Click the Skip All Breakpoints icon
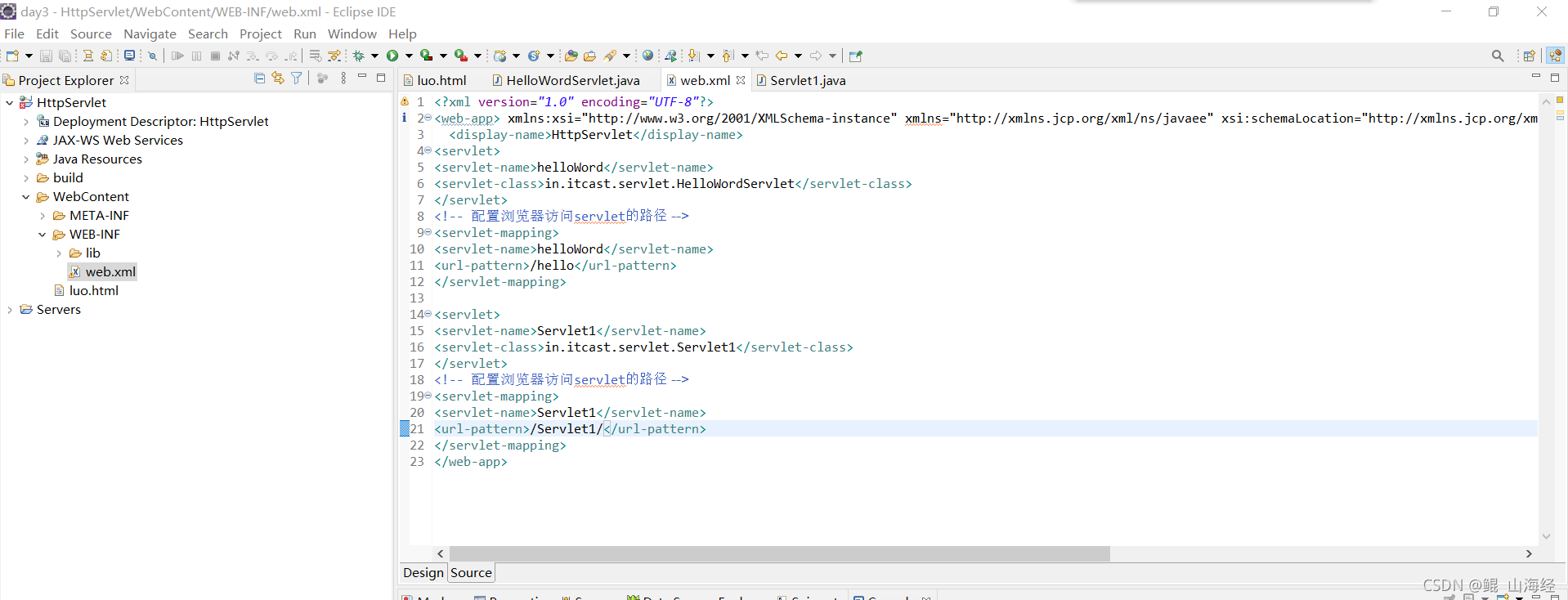This screenshot has height=600, width=1568. 152,56
